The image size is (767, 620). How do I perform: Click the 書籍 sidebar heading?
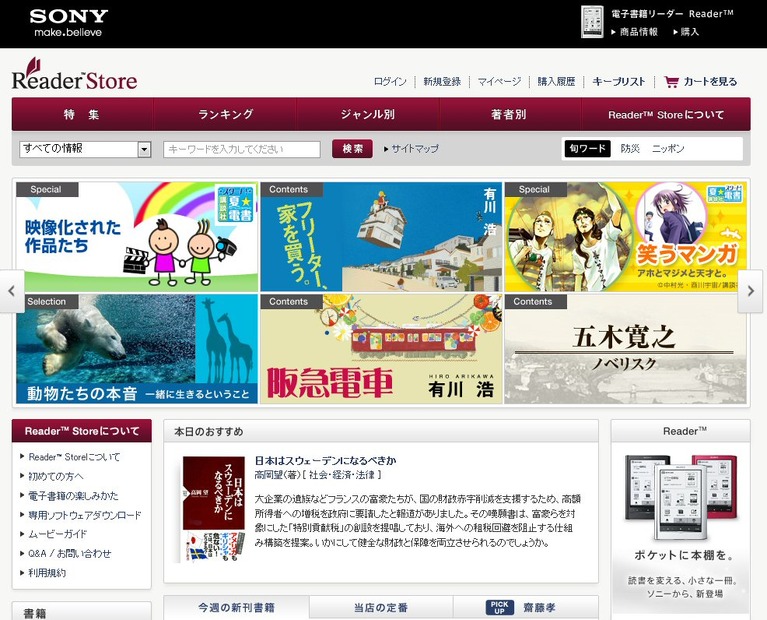pyautogui.click(x=35, y=614)
